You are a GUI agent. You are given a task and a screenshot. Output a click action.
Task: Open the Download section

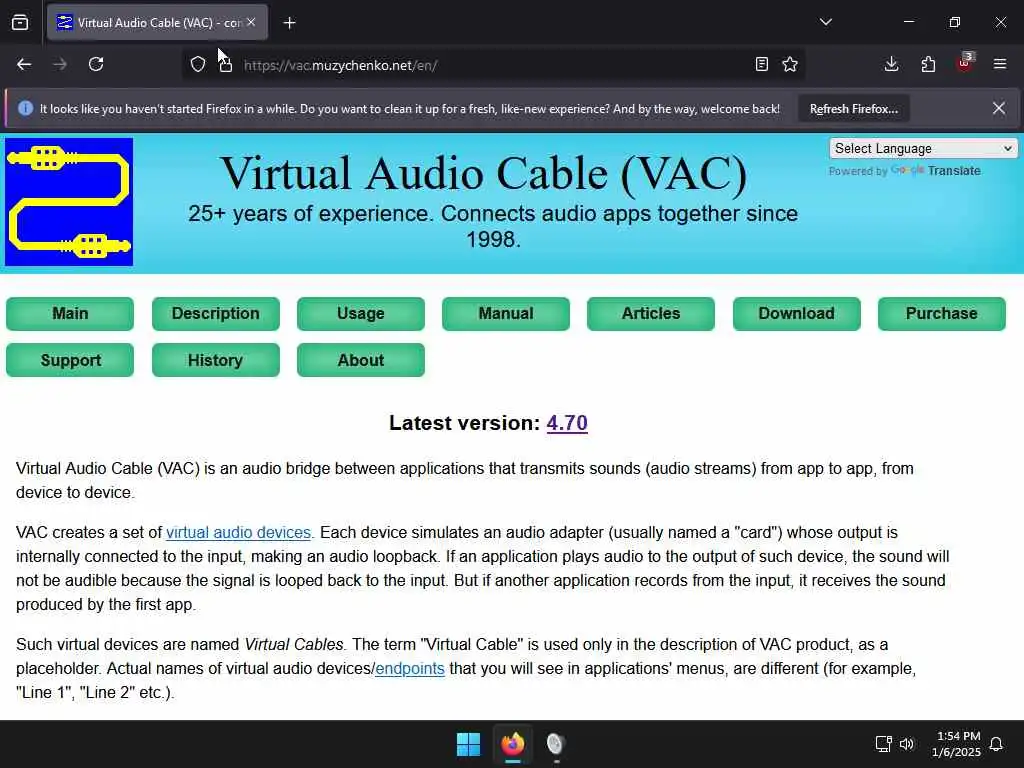tap(796, 314)
